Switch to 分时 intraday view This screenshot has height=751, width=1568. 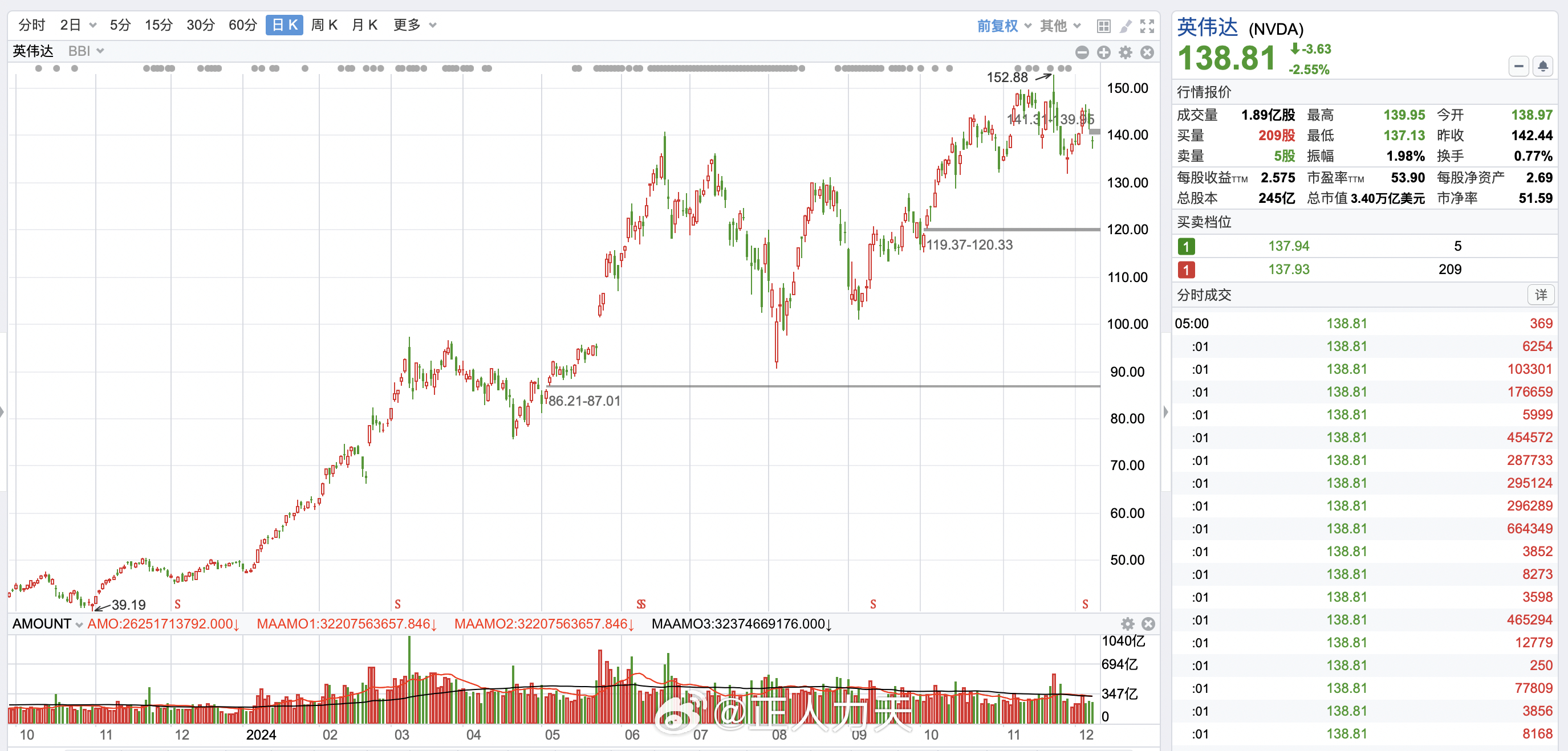point(32,25)
